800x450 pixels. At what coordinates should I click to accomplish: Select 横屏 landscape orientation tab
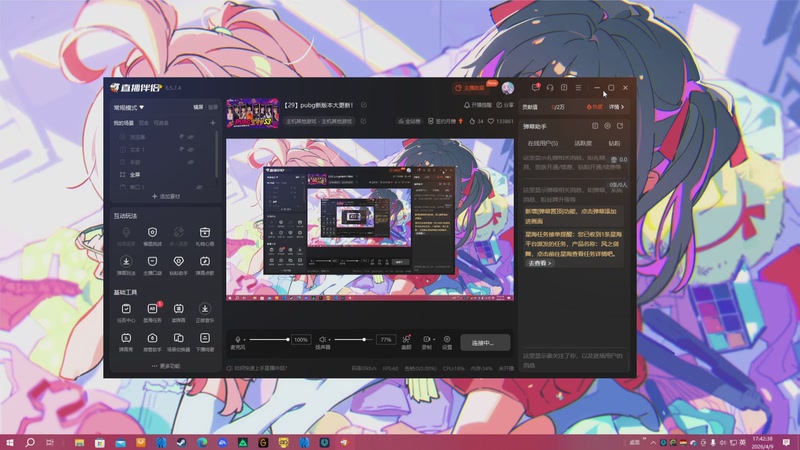point(198,107)
